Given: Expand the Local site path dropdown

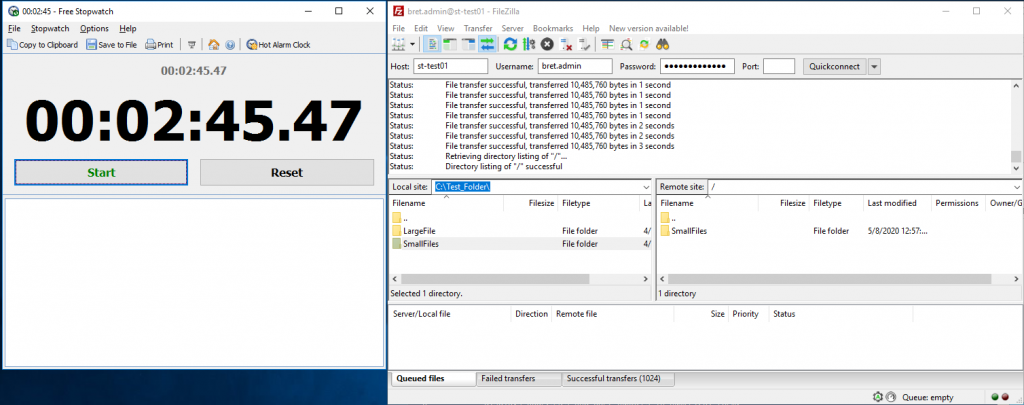Looking at the screenshot, I should (645, 187).
